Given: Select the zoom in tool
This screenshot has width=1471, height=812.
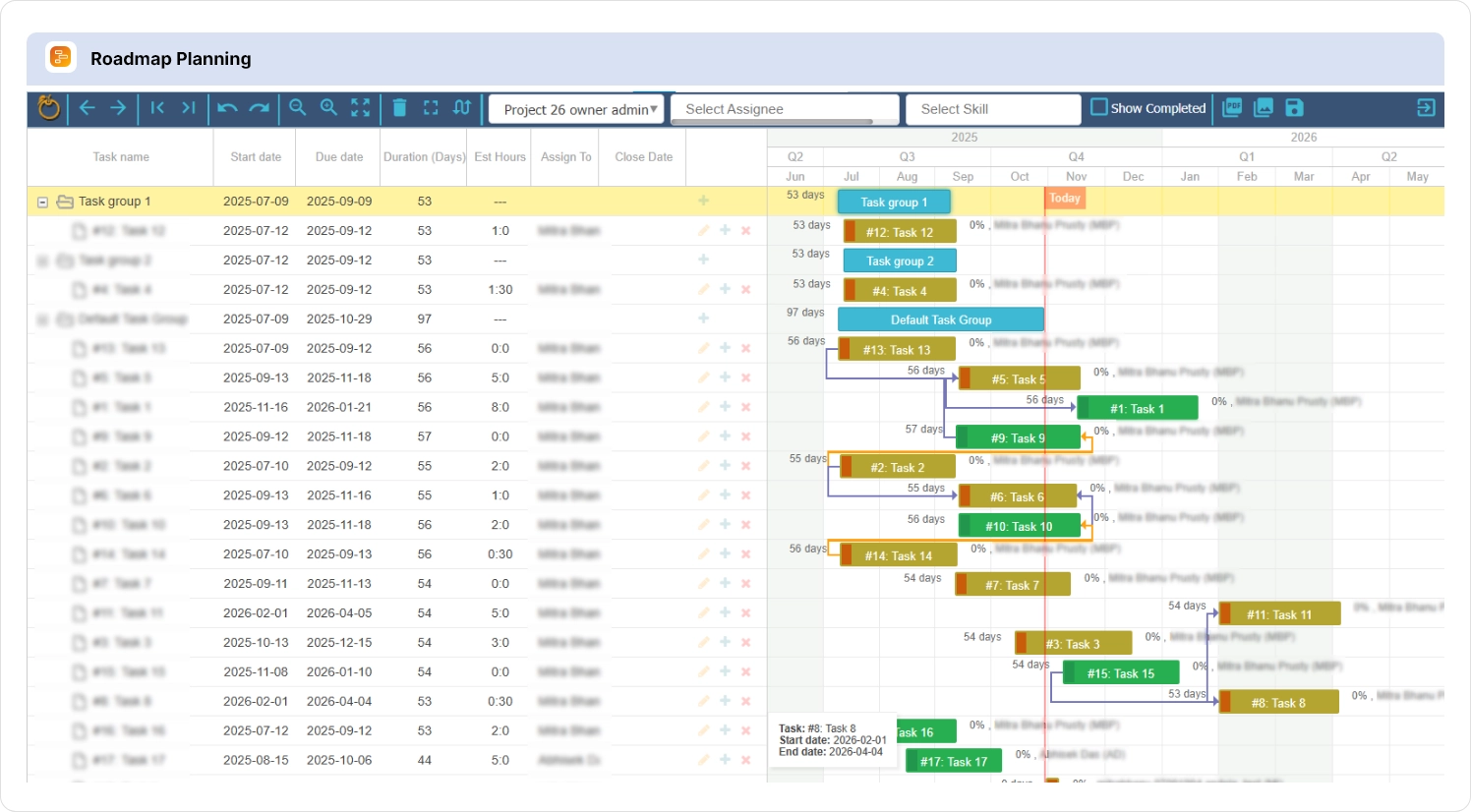Looking at the screenshot, I should tap(328, 108).
